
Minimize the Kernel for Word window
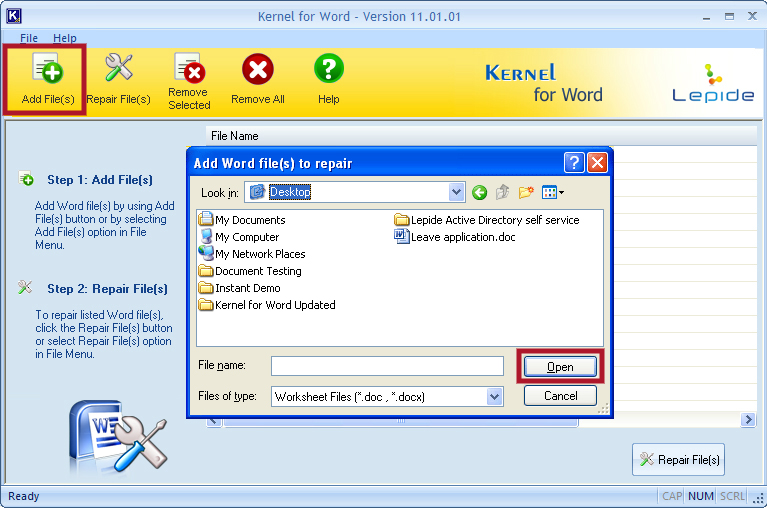(706, 17)
